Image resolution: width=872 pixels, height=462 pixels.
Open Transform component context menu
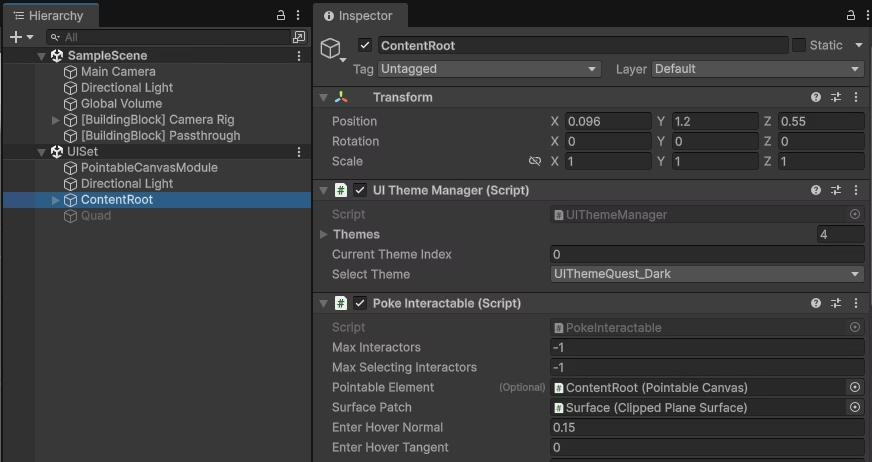click(856, 97)
